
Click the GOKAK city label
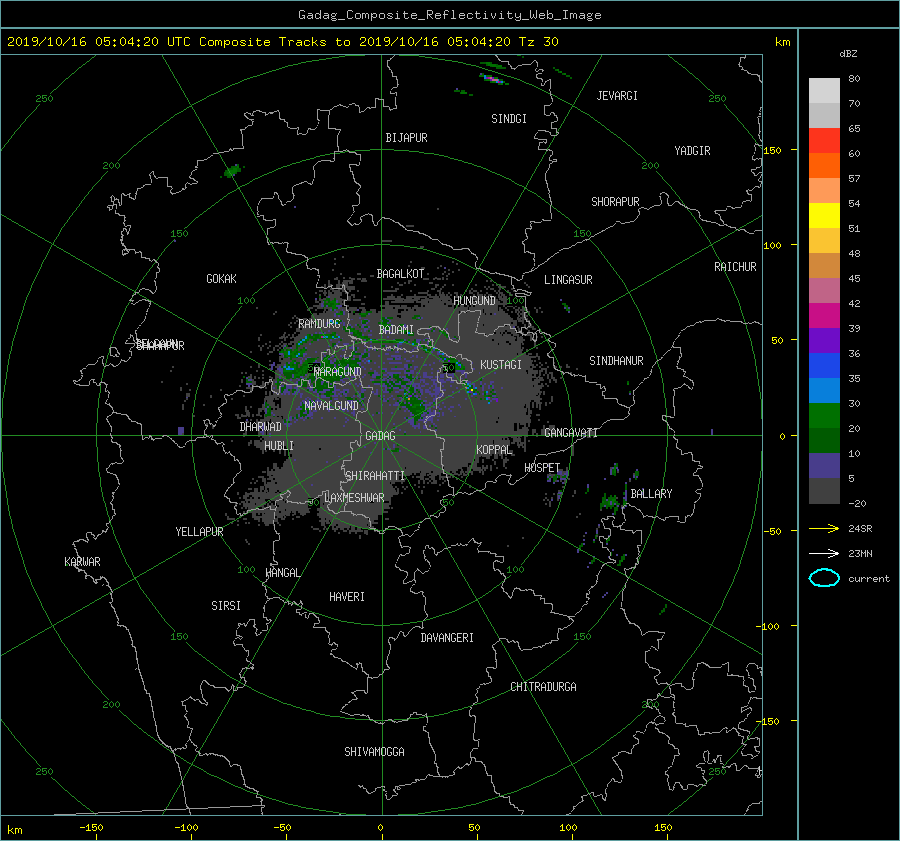pos(221,279)
